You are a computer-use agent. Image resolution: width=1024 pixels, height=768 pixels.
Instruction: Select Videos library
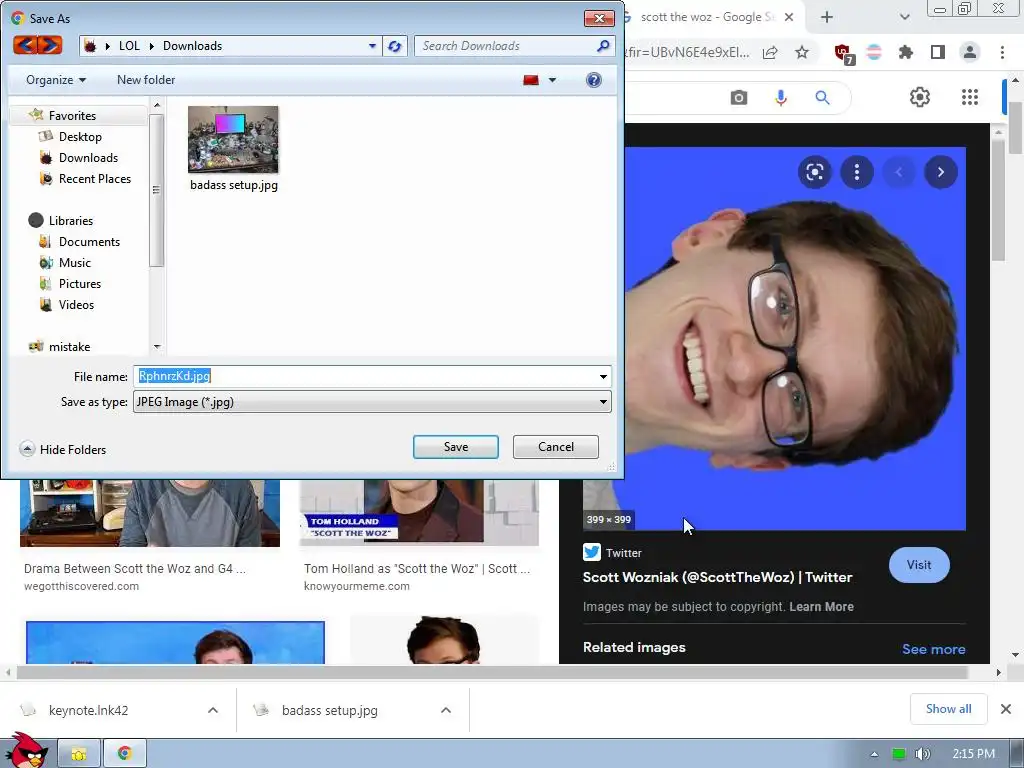point(76,304)
